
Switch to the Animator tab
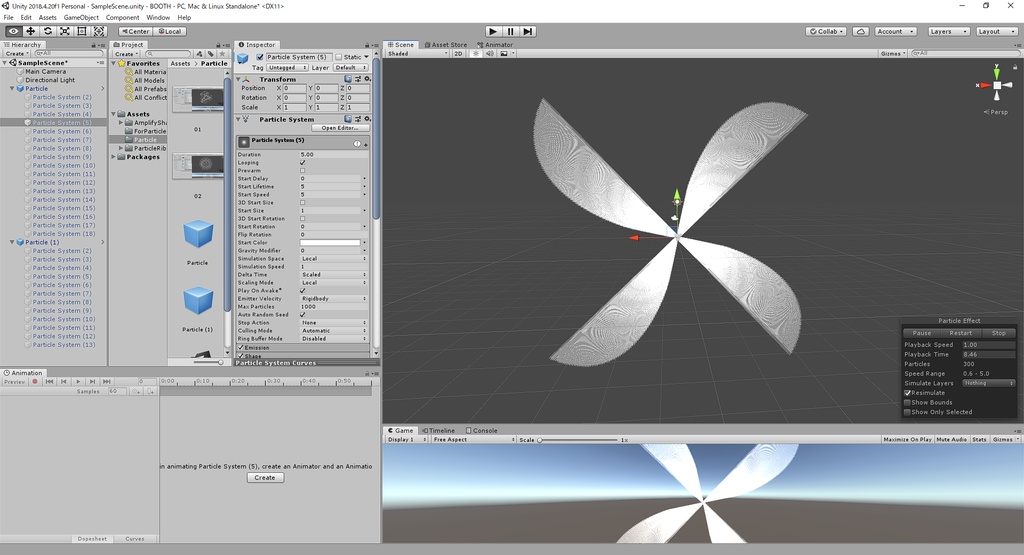click(x=495, y=45)
